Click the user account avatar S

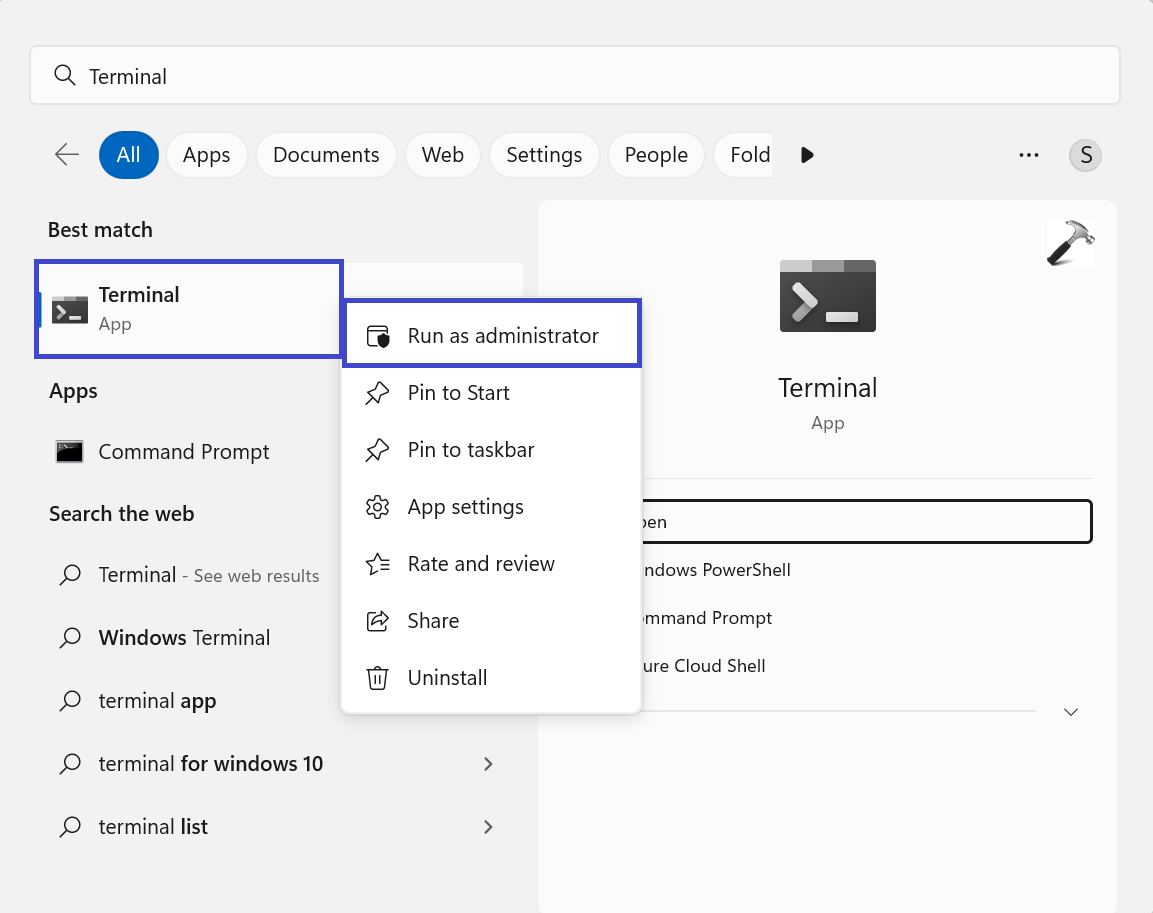click(1085, 155)
